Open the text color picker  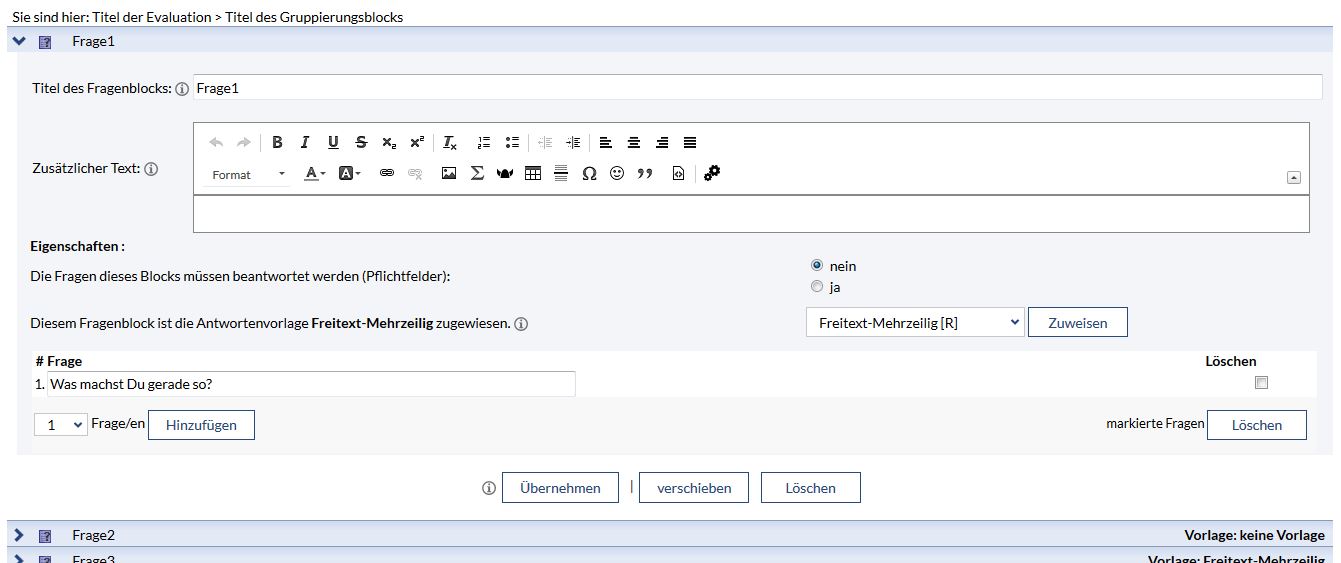(315, 174)
